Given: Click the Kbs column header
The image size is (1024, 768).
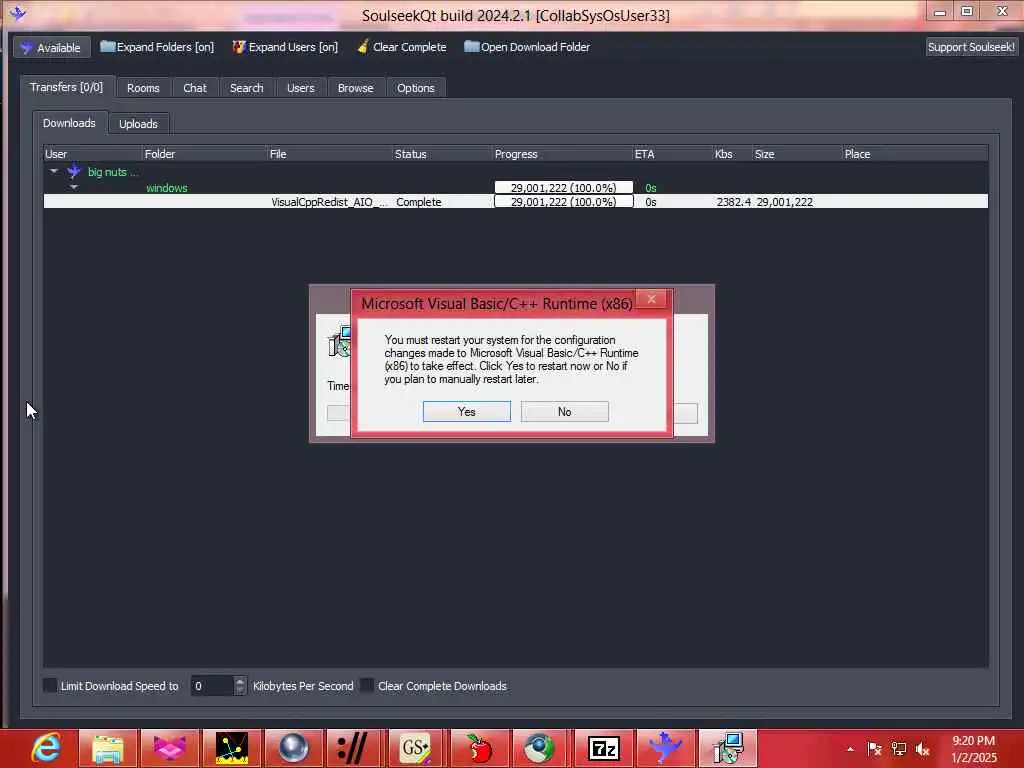Looking at the screenshot, I should (732, 154).
